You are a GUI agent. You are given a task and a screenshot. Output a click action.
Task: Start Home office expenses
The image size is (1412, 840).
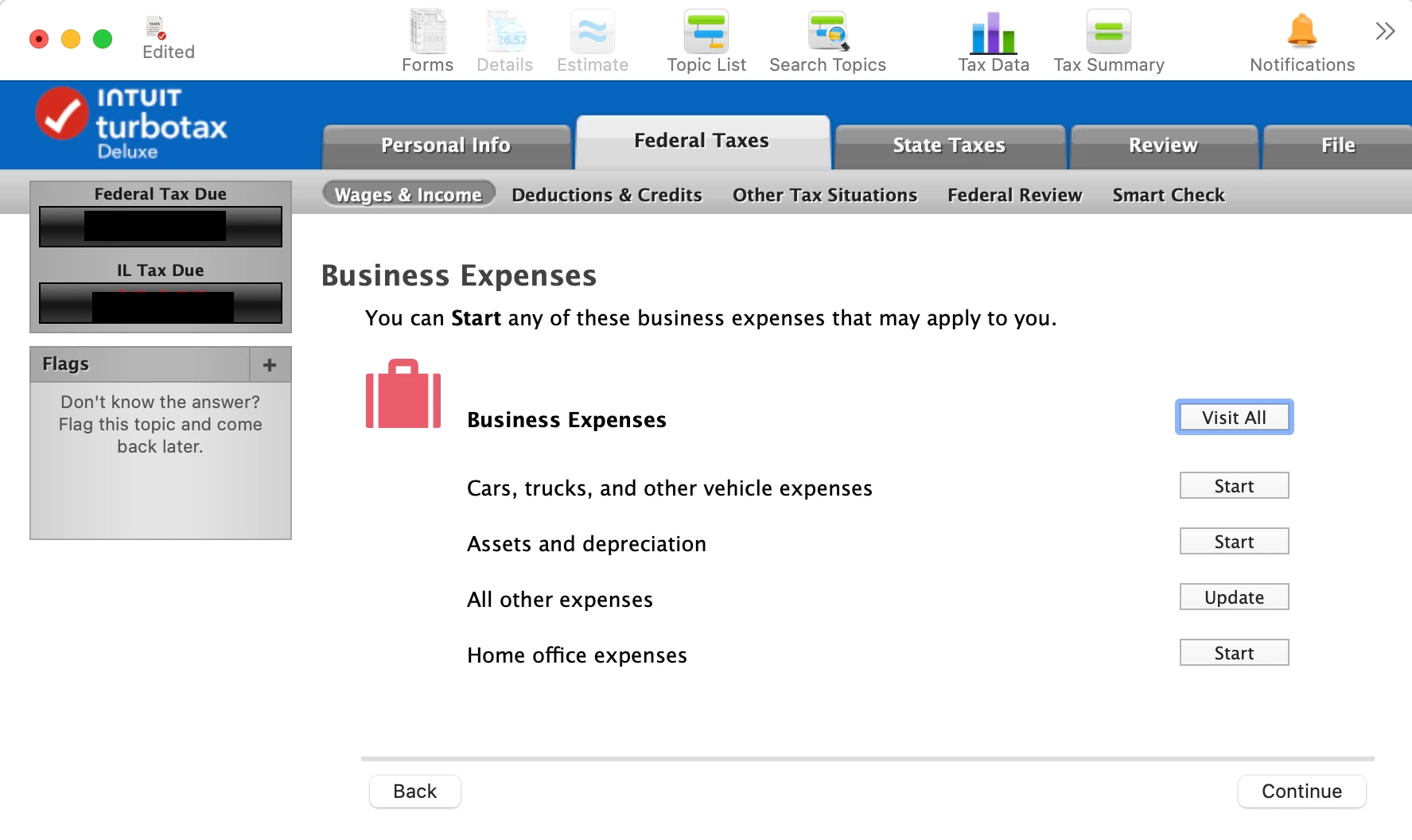[x=1235, y=653]
